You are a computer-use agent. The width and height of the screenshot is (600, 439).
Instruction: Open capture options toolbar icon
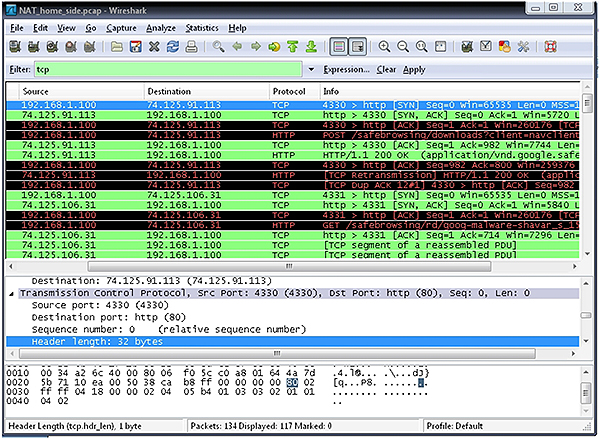point(34,47)
